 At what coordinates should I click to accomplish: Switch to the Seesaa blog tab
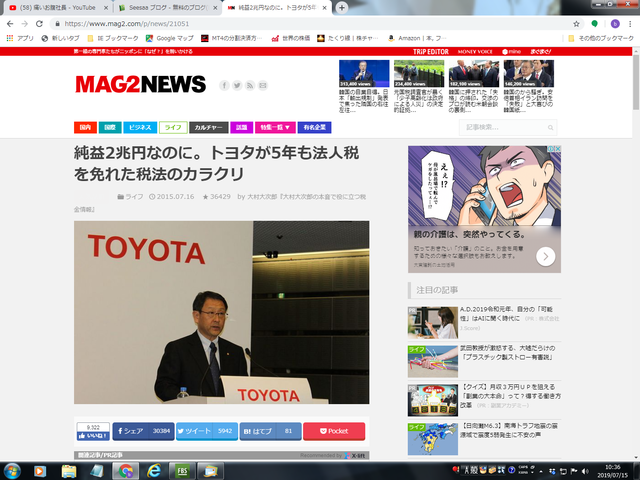click(168, 8)
